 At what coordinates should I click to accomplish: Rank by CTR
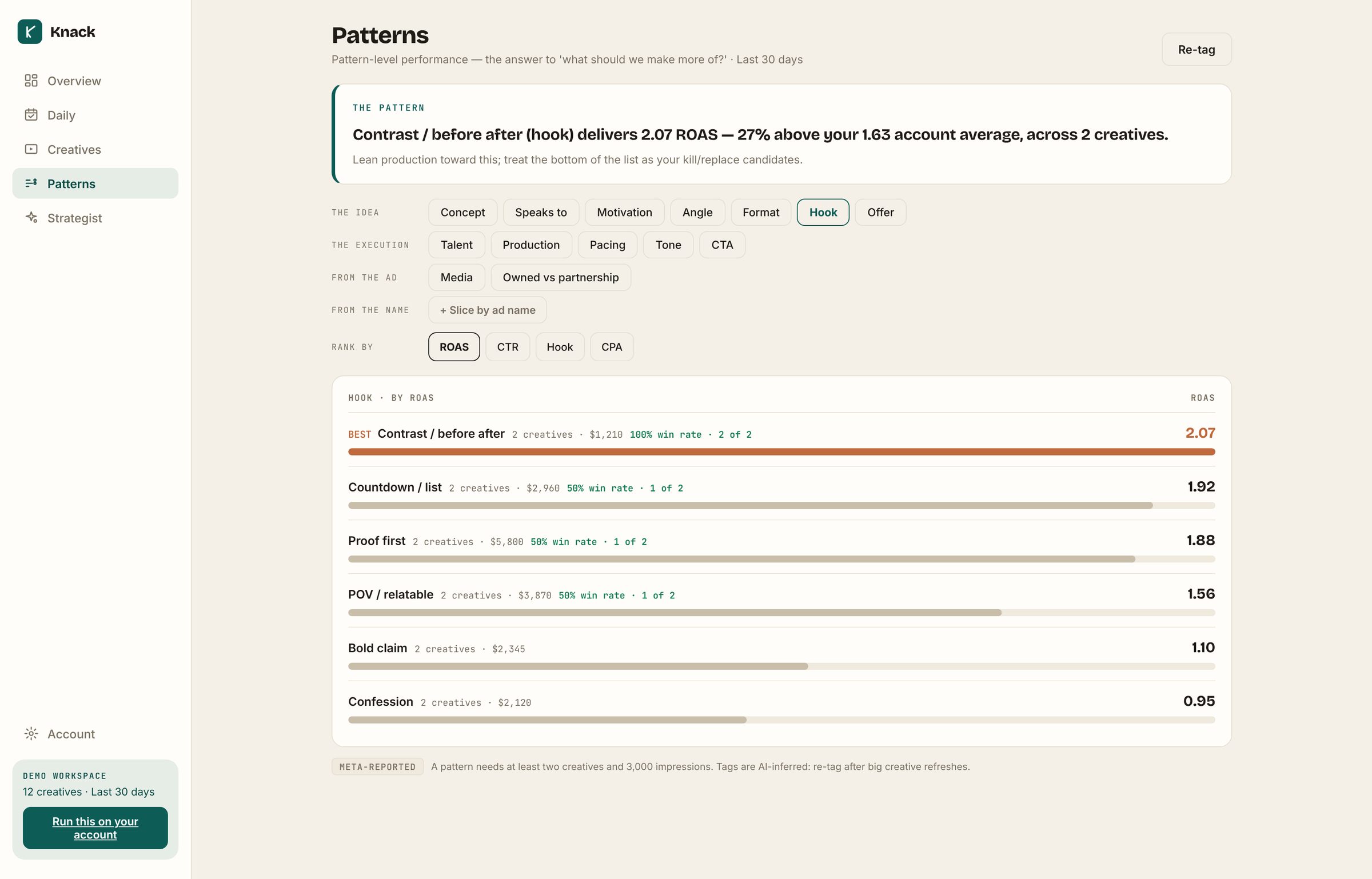[508, 347]
